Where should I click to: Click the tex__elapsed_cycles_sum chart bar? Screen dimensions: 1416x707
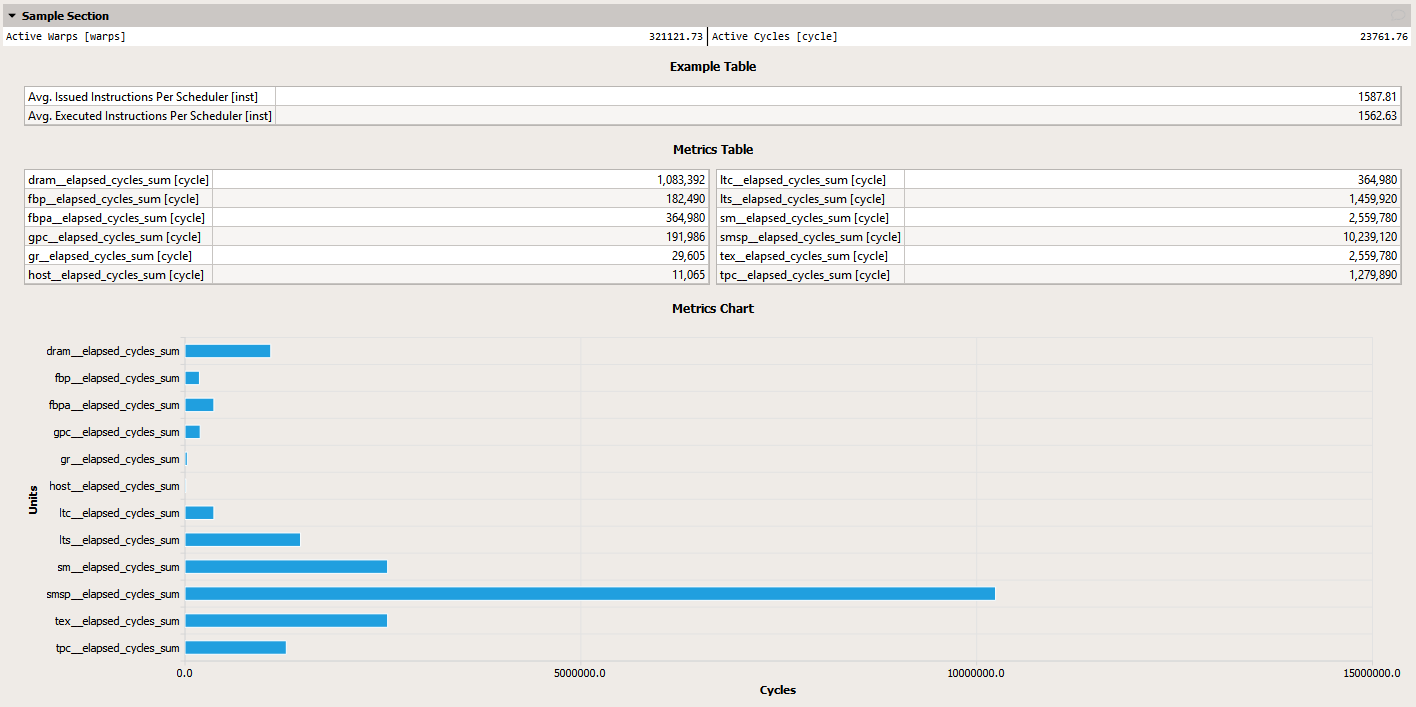click(286, 621)
